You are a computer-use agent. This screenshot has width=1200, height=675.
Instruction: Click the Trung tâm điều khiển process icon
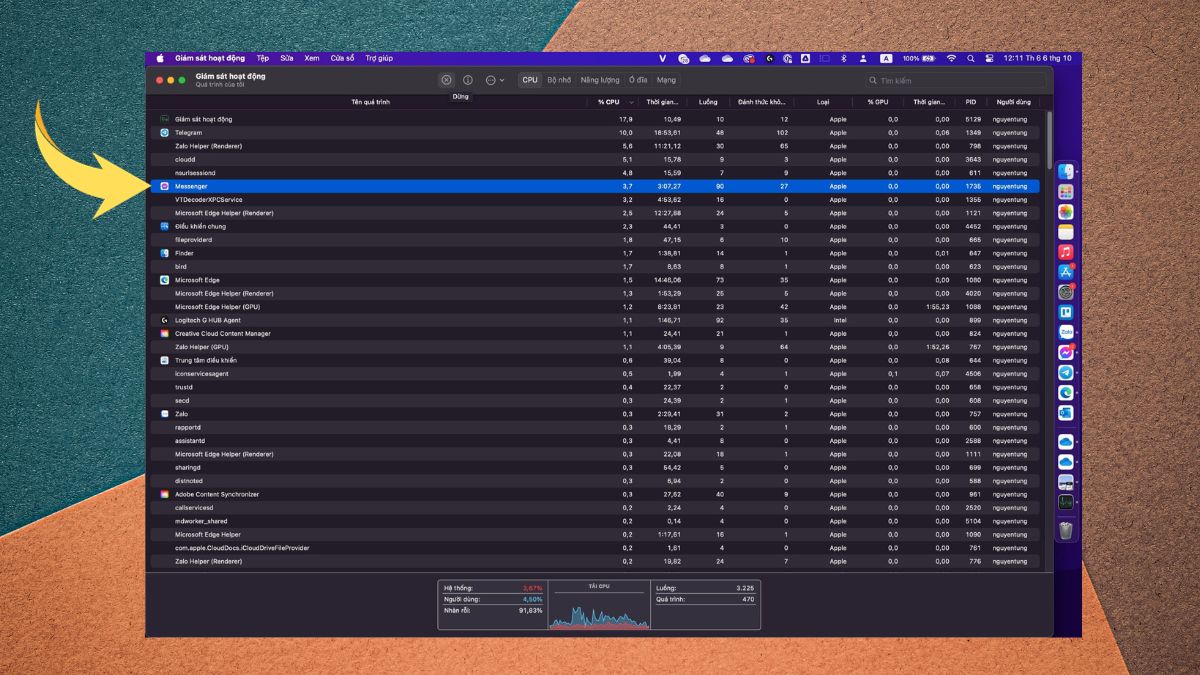[165, 360]
